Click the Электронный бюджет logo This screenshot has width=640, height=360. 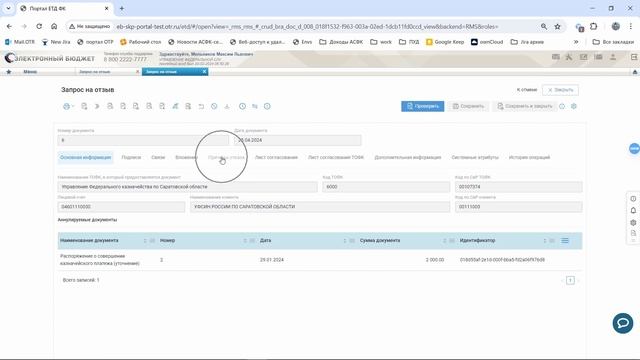49,58
